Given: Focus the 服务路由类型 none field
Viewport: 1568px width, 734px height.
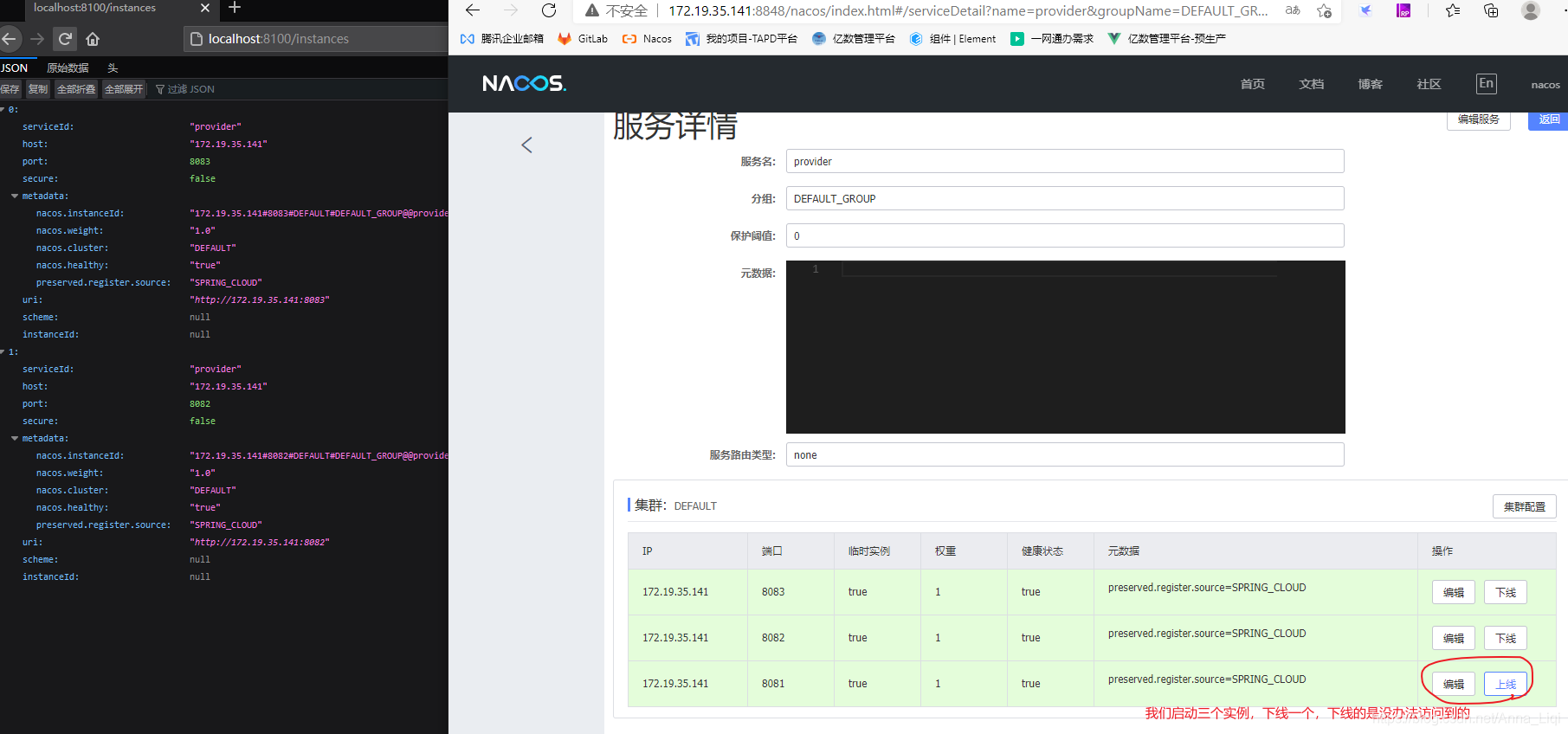Looking at the screenshot, I should click(1065, 454).
